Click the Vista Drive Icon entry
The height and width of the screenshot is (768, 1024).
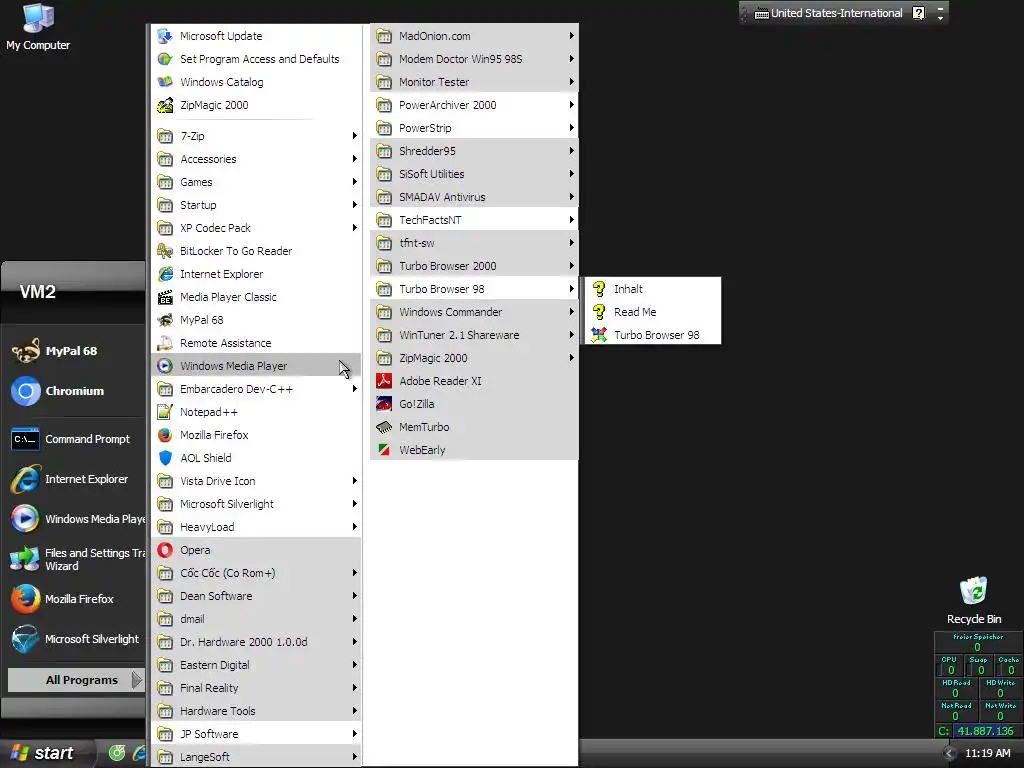click(256, 481)
